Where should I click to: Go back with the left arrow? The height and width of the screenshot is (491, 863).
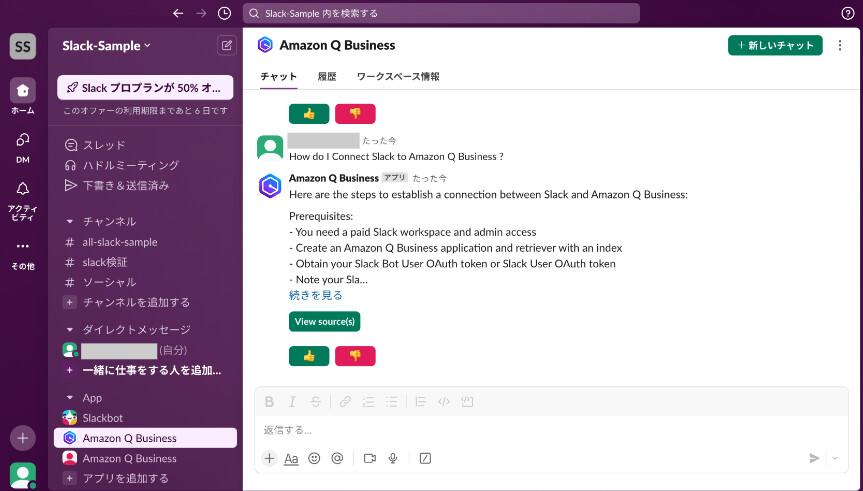point(178,13)
